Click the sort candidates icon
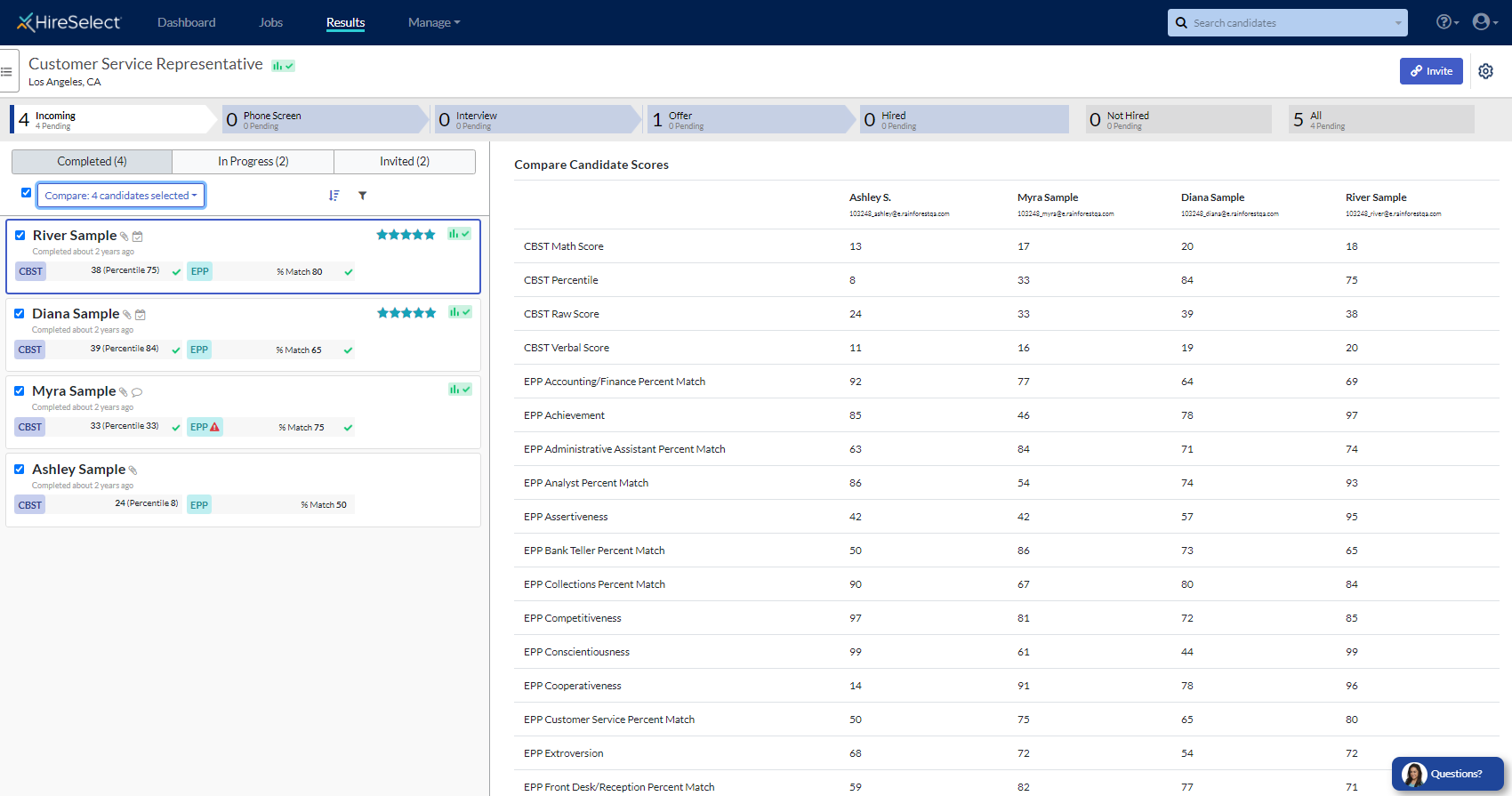 334,196
